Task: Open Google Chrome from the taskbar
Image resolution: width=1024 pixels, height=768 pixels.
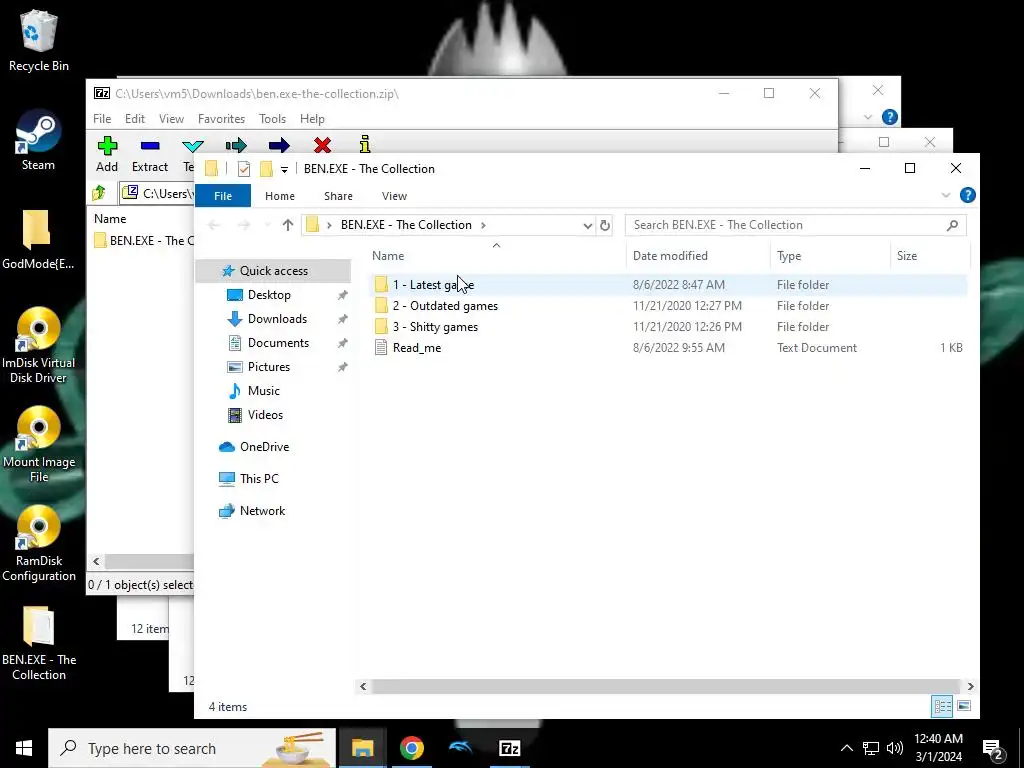Action: point(411,748)
